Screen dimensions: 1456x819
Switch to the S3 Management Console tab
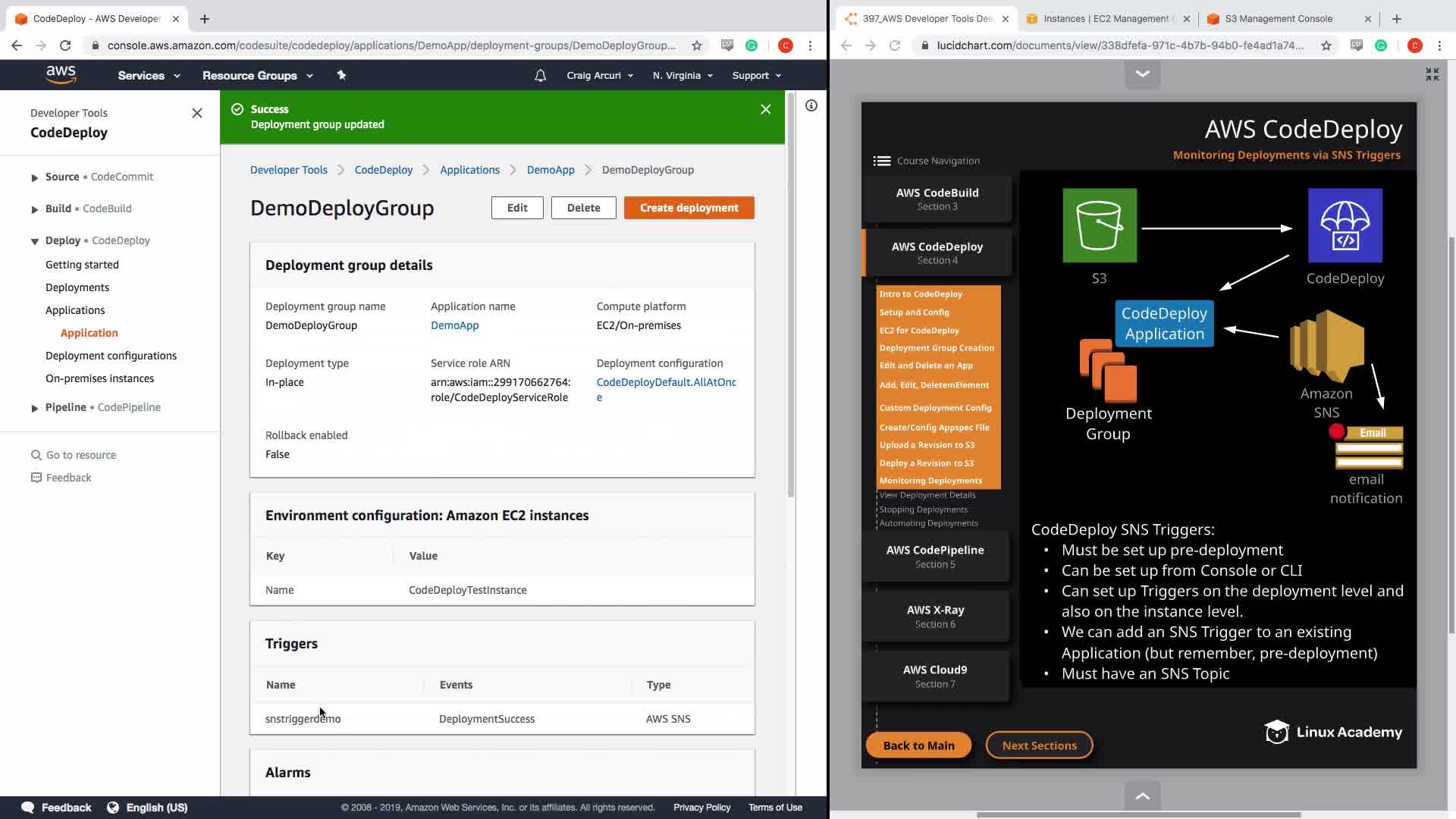pos(1279,18)
